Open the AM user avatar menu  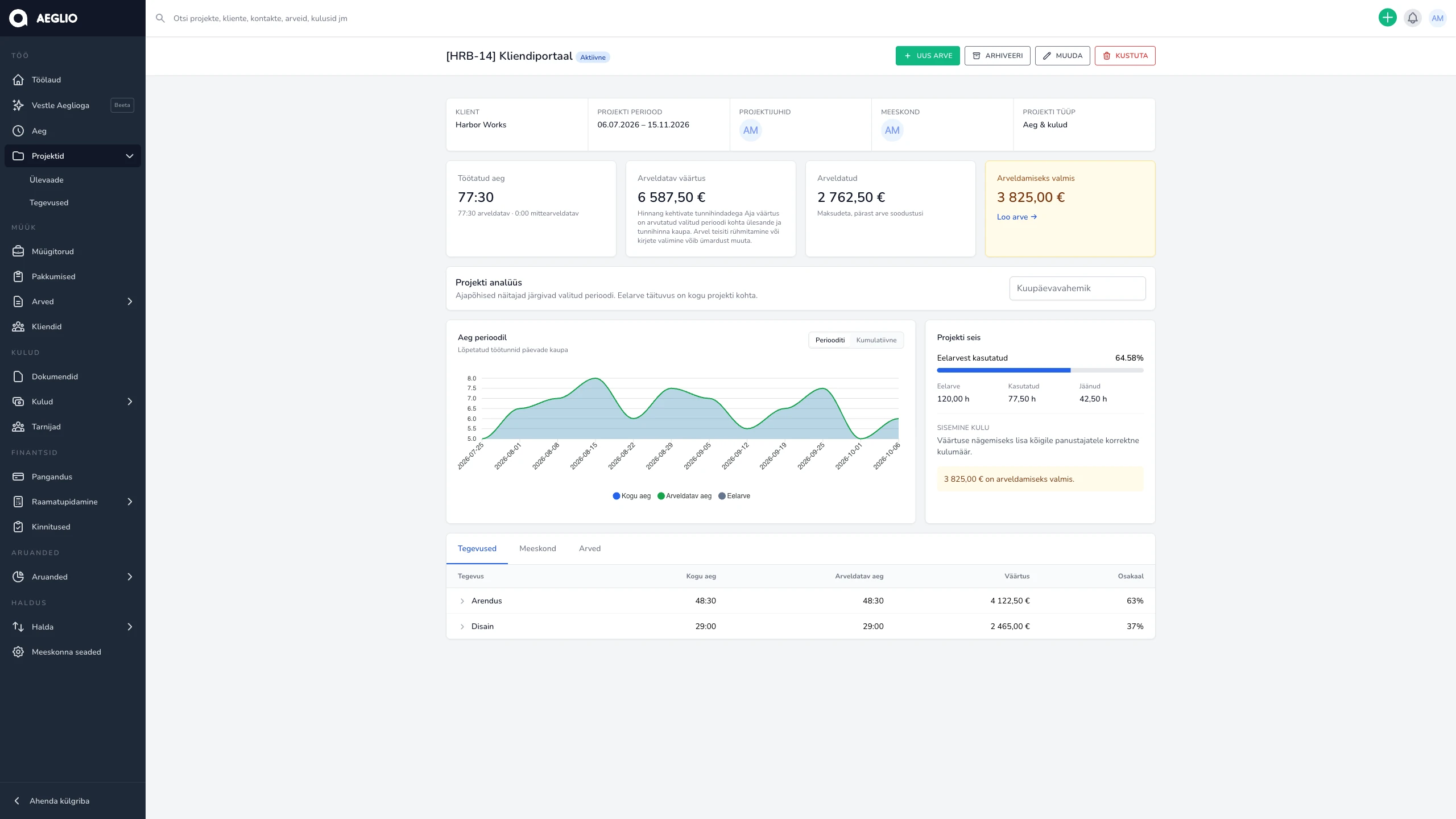coord(1438,18)
